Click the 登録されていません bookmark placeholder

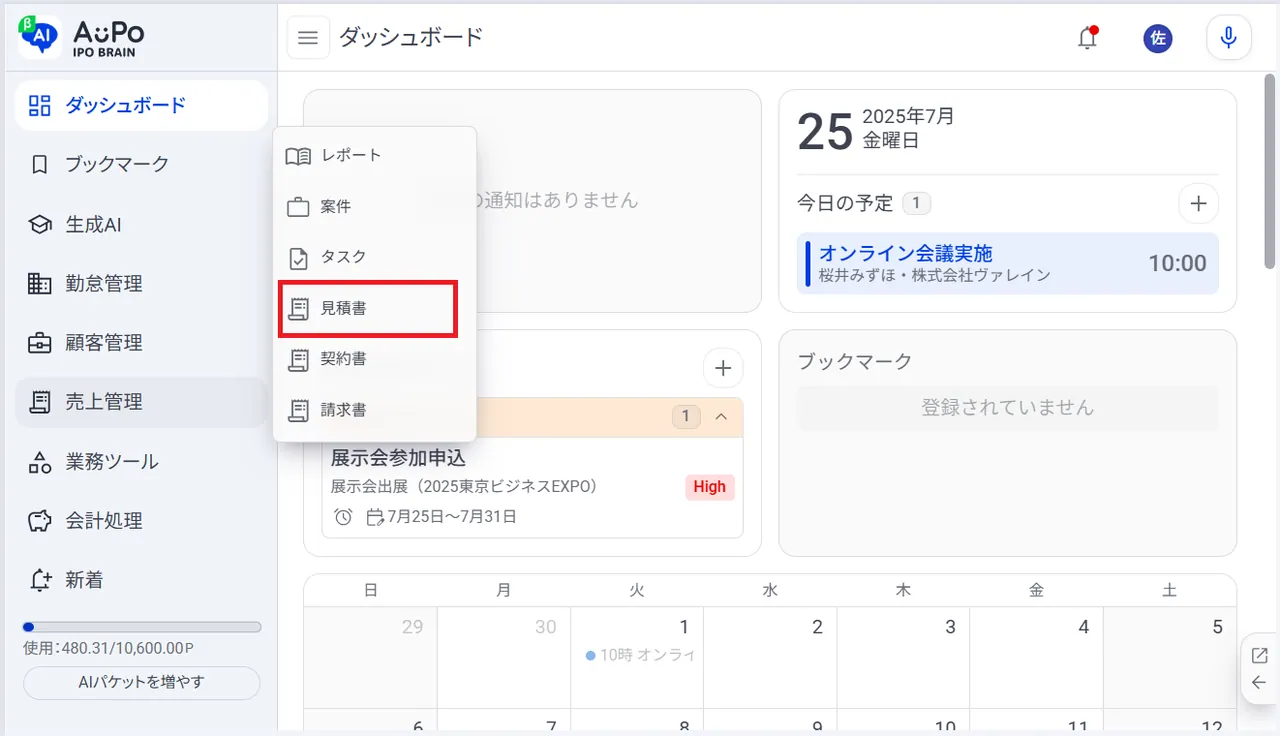coord(1008,408)
